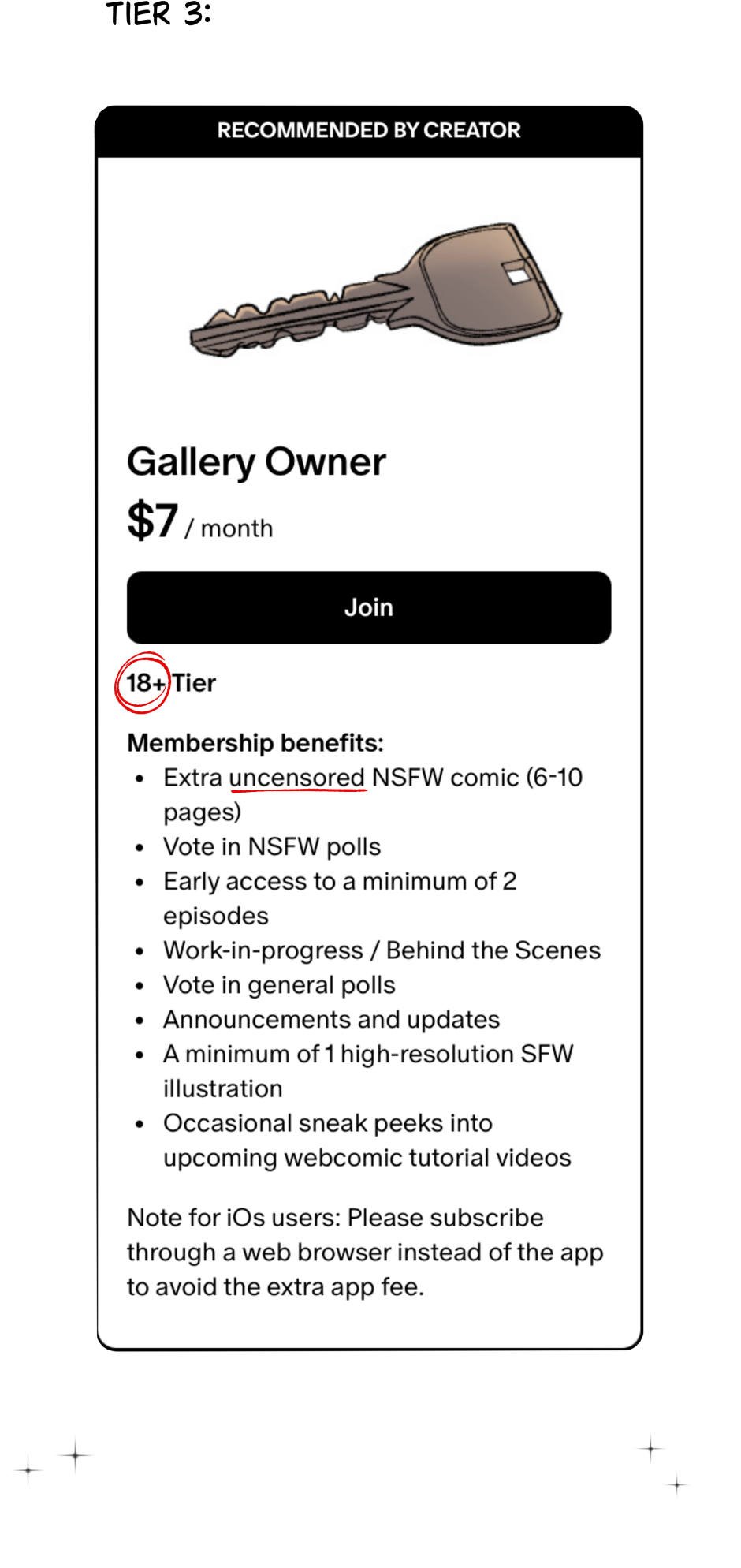
Task: Click the sparkle star at bottom right
Action: (651, 1448)
